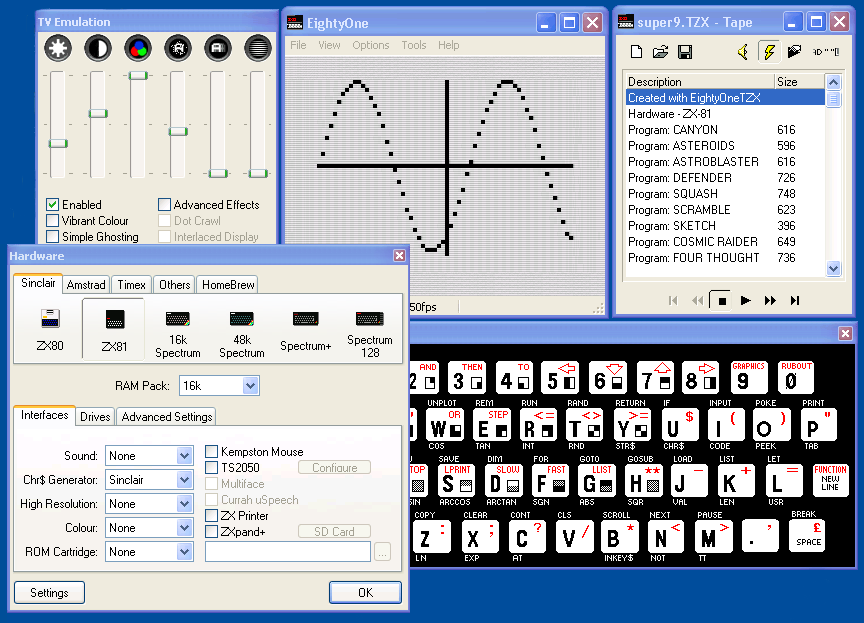Open the View menu in EightyOne
Image resolution: width=864 pixels, height=623 pixels.
point(329,45)
